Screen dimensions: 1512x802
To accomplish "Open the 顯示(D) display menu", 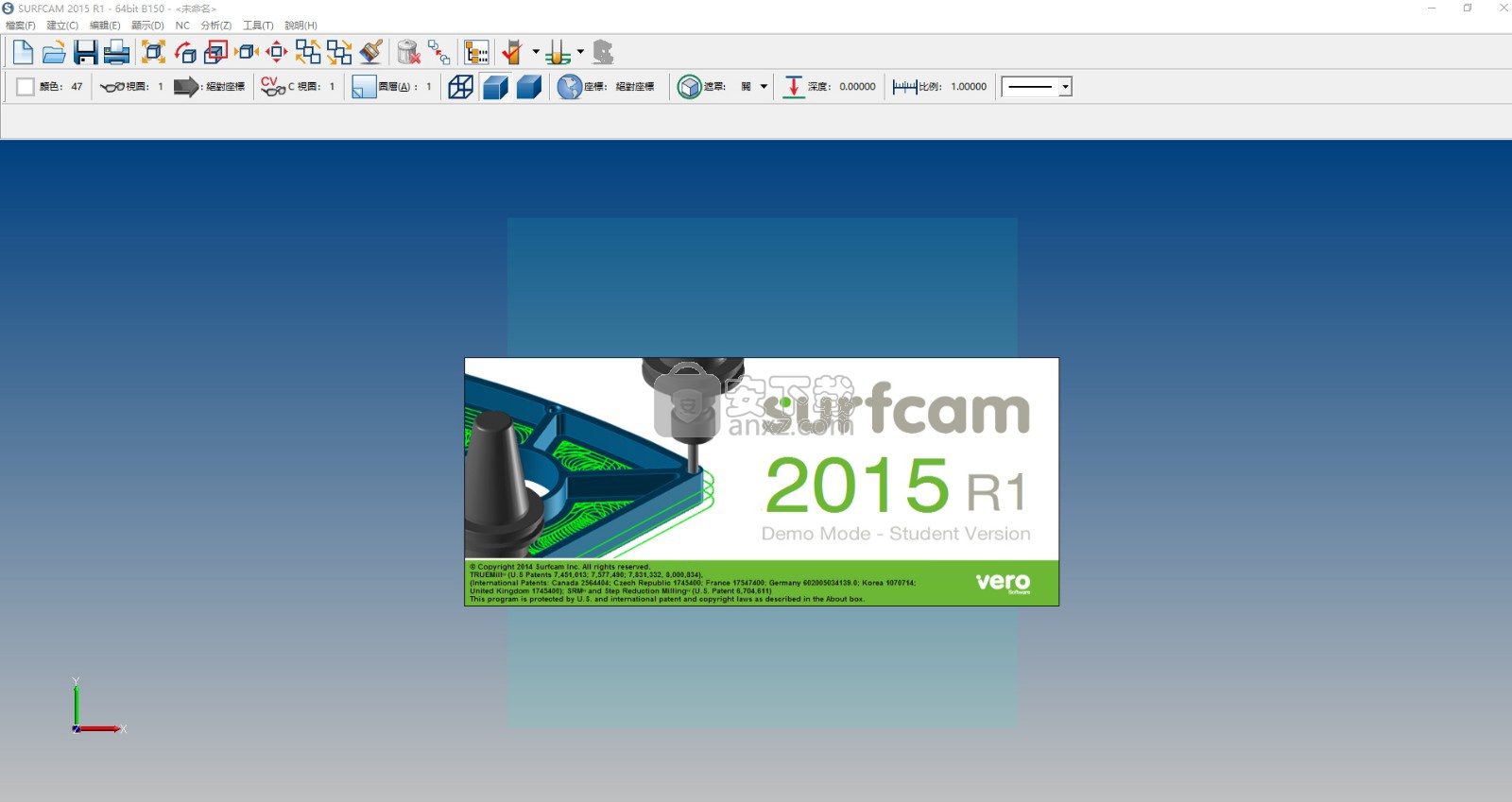I will 147,26.
